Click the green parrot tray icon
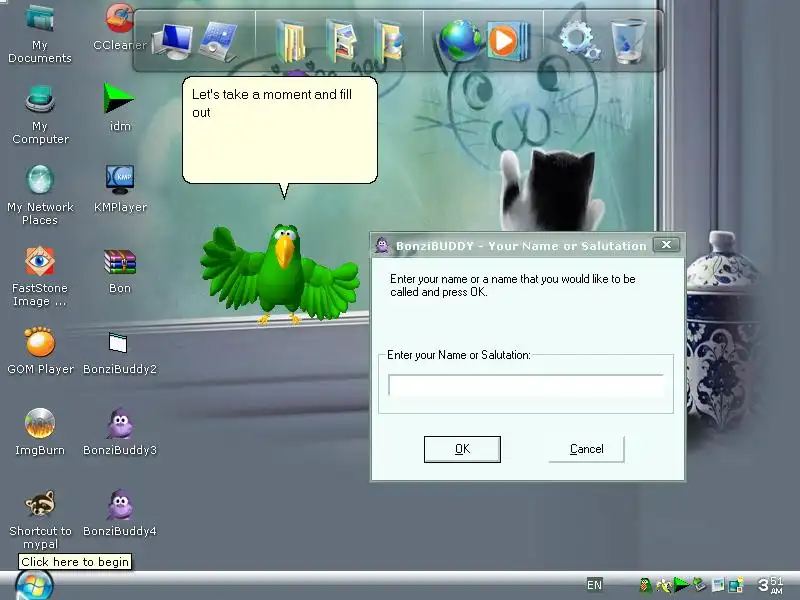Image resolution: width=800 pixels, height=600 pixels. [x=645, y=585]
